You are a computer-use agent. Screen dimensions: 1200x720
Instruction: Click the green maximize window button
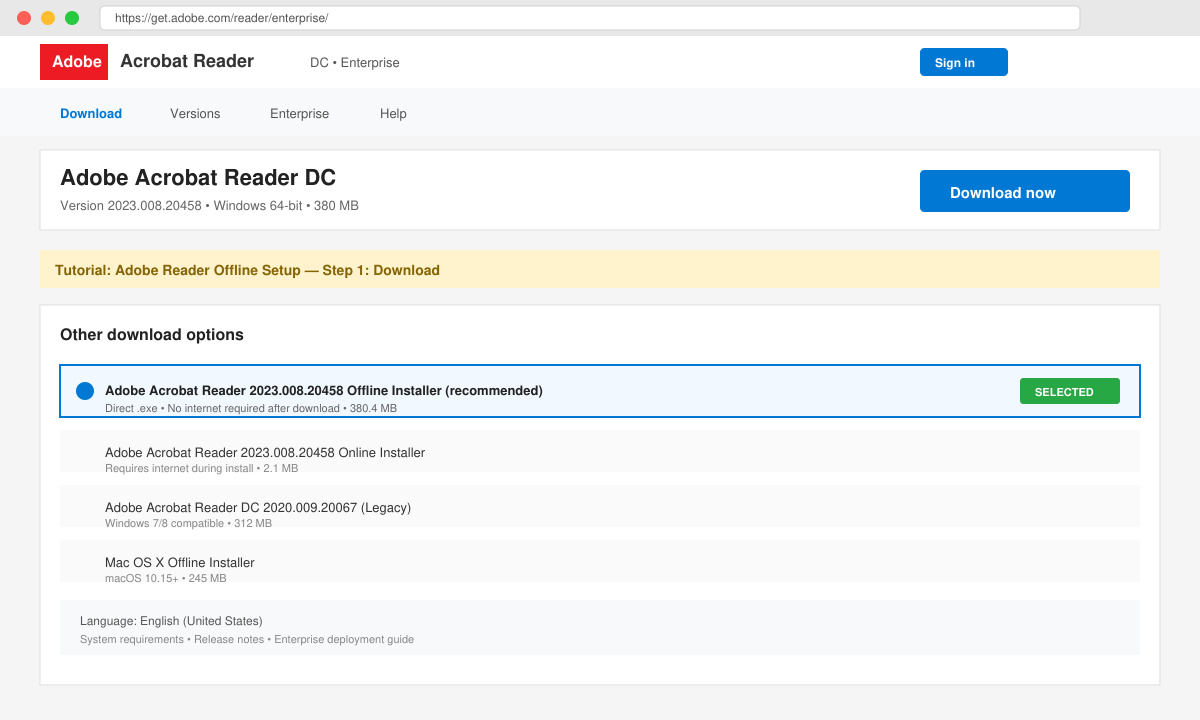coord(72,18)
